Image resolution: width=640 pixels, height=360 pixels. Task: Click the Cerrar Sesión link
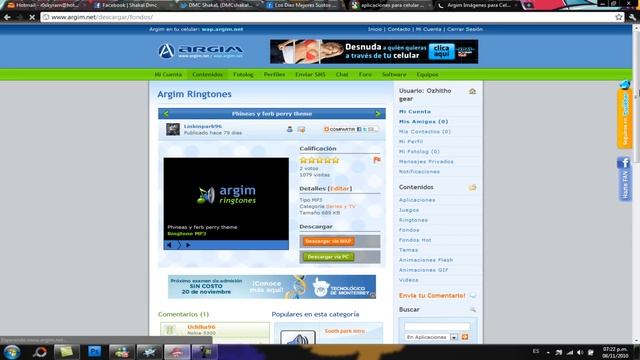coord(465,29)
